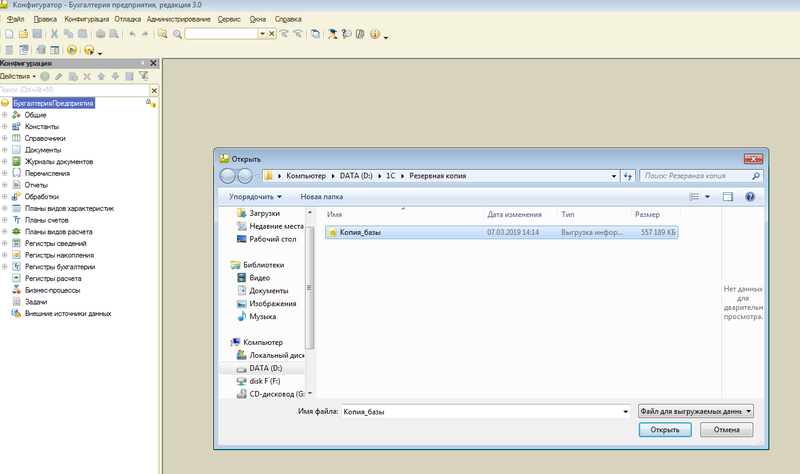Open the toolbar search combo dropdown arrow
This screenshot has width=800, height=474.
pyautogui.click(x=262, y=34)
